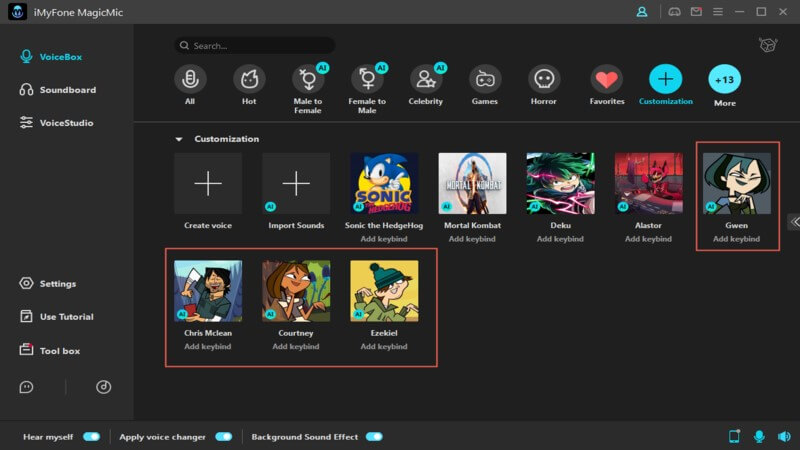
Task: Click the Discord icon in title bar
Action: coord(674,11)
